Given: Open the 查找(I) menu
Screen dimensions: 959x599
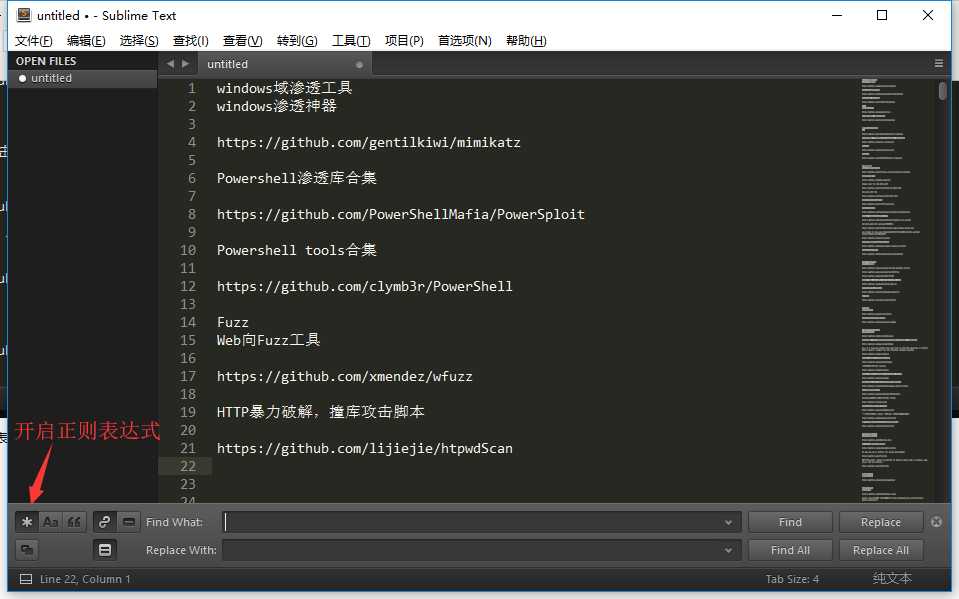Looking at the screenshot, I should click(x=190, y=40).
